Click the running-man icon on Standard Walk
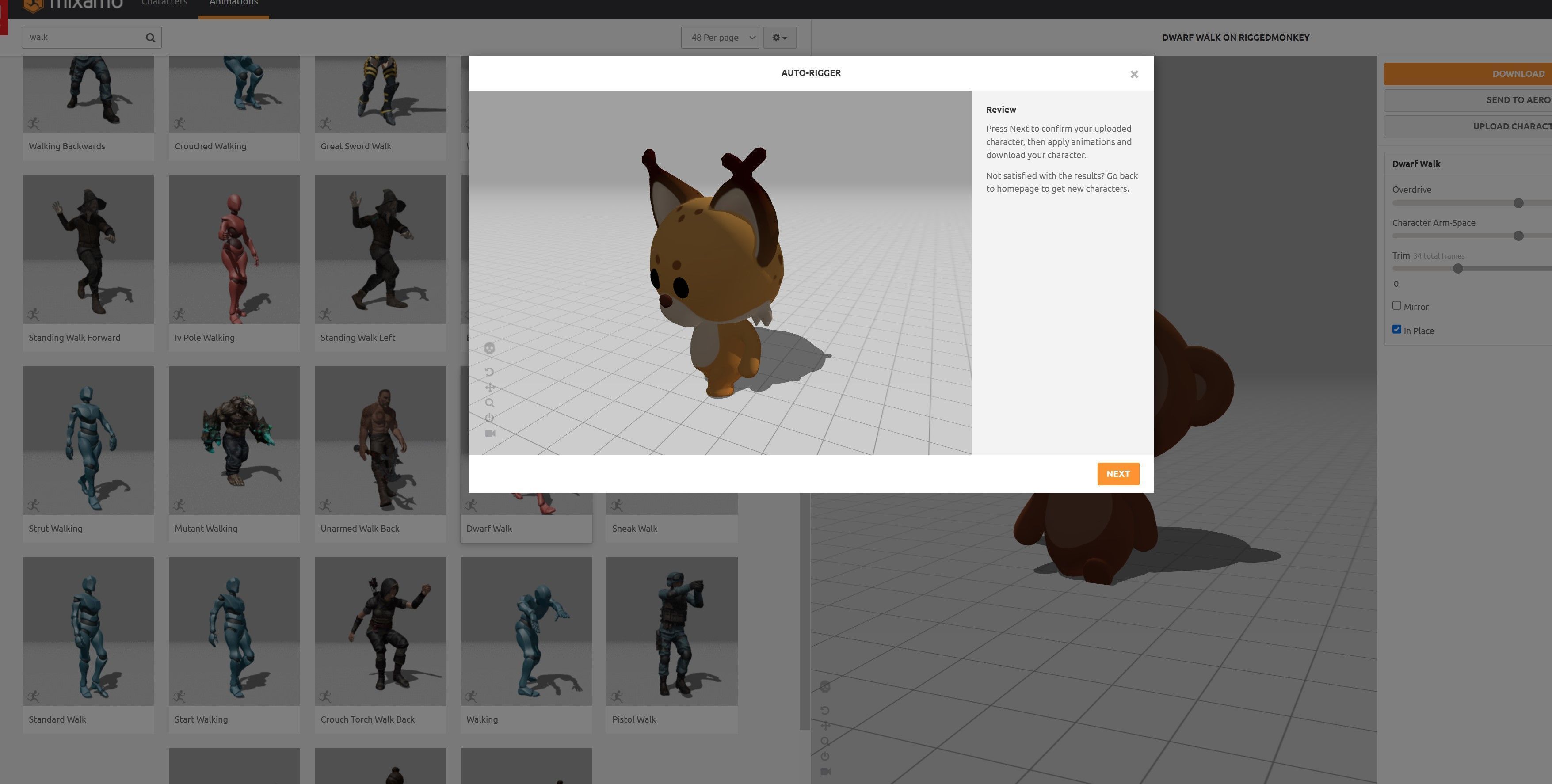 [x=33, y=696]
